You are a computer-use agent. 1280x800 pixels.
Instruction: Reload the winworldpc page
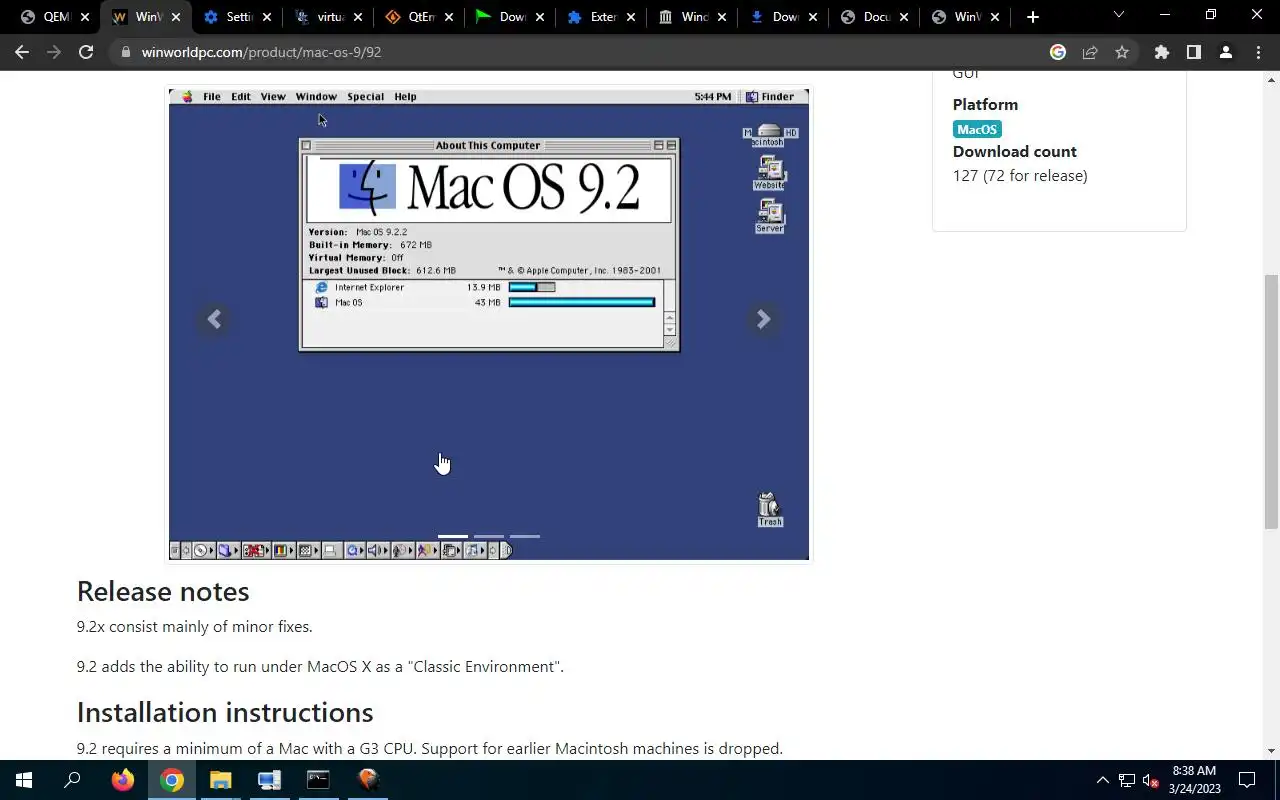coord(86,52)
